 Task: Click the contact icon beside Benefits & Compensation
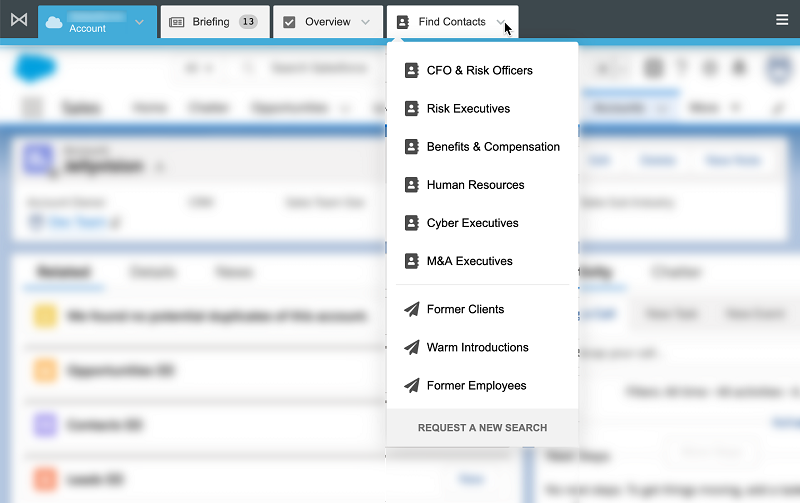tap(411, 147)
